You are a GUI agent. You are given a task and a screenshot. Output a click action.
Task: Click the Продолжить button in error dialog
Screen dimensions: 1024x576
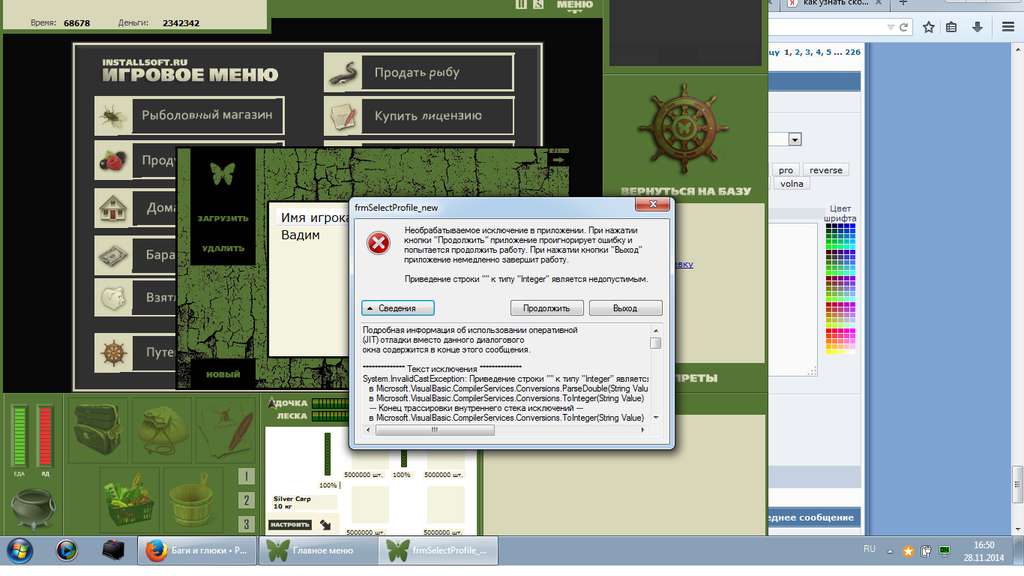click(x=546, y=308)
